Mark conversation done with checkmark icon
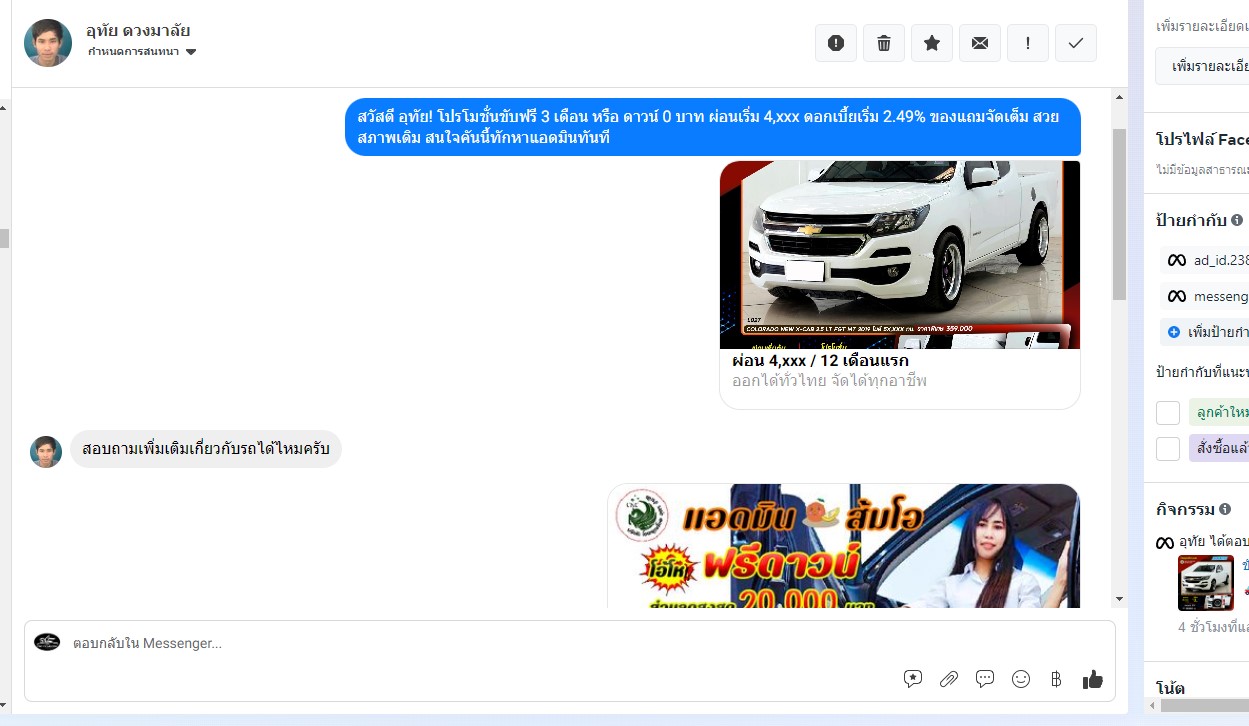This screenshot has height=726, width=1249. click(x=1076, y=43)
